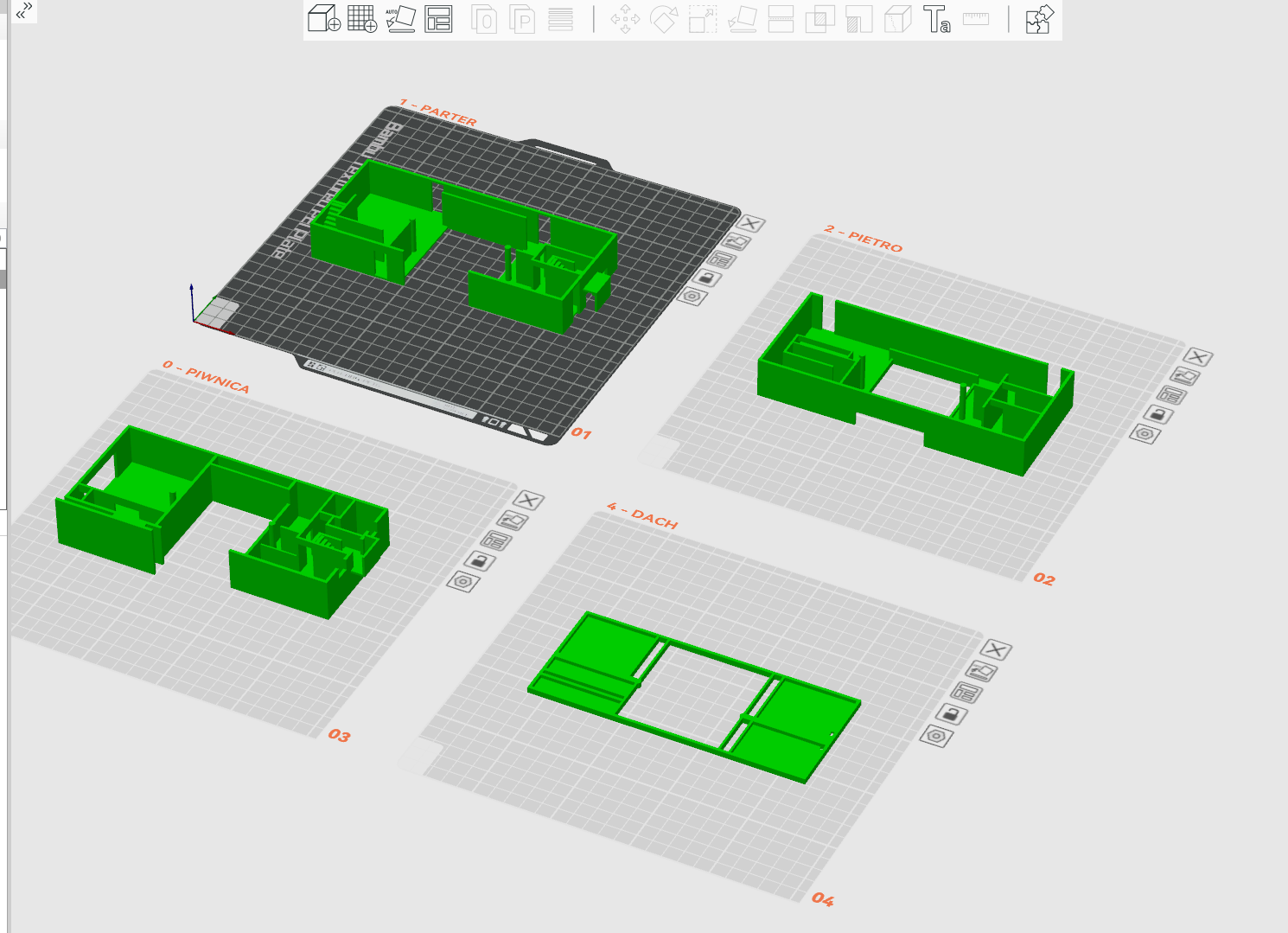Open the Measure ruler tool
1288x933 pixels.
pyautogui.click(x=976, y=19)
